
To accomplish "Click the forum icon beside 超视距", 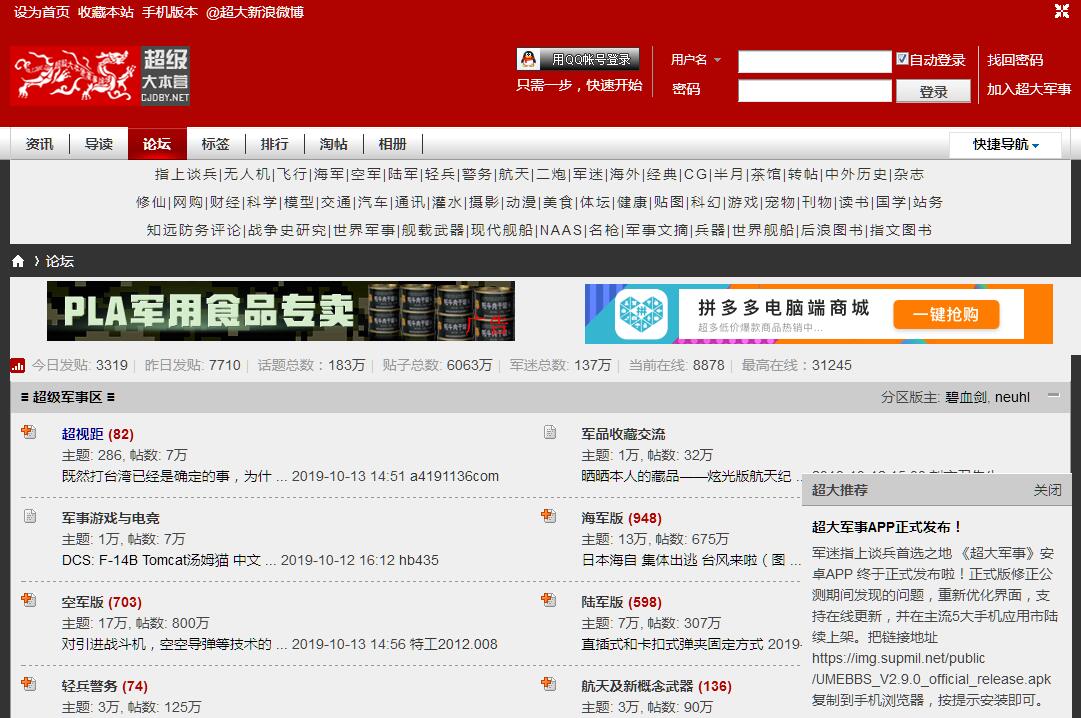I will [29, 432].
